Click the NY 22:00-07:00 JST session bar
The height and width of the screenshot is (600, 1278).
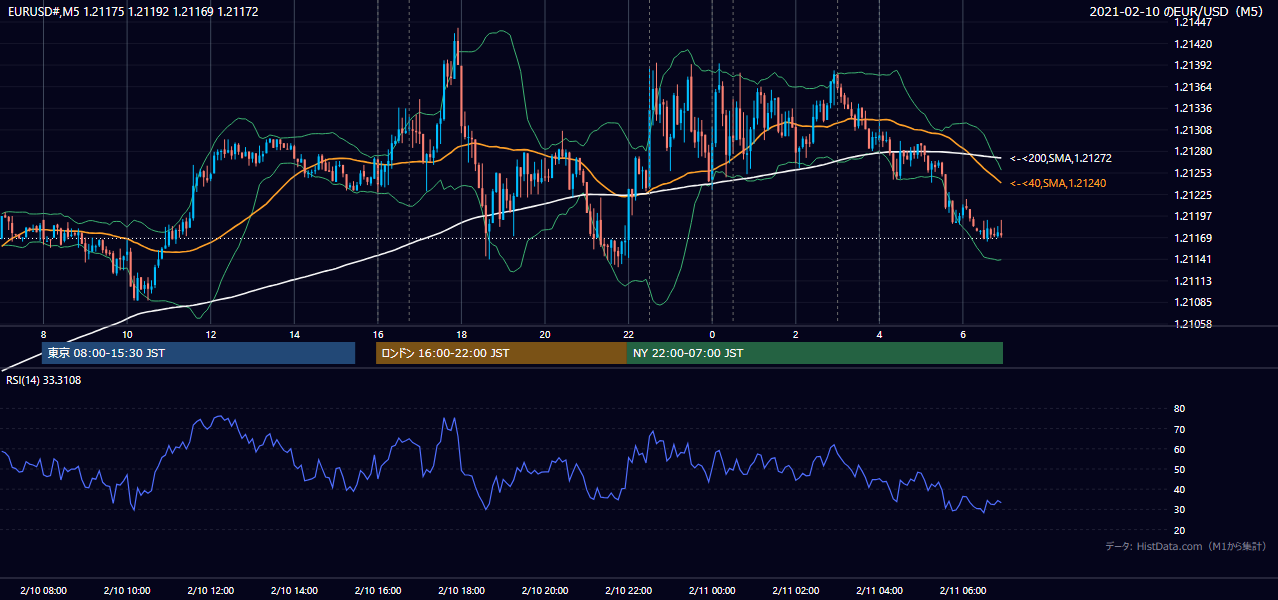815,353
